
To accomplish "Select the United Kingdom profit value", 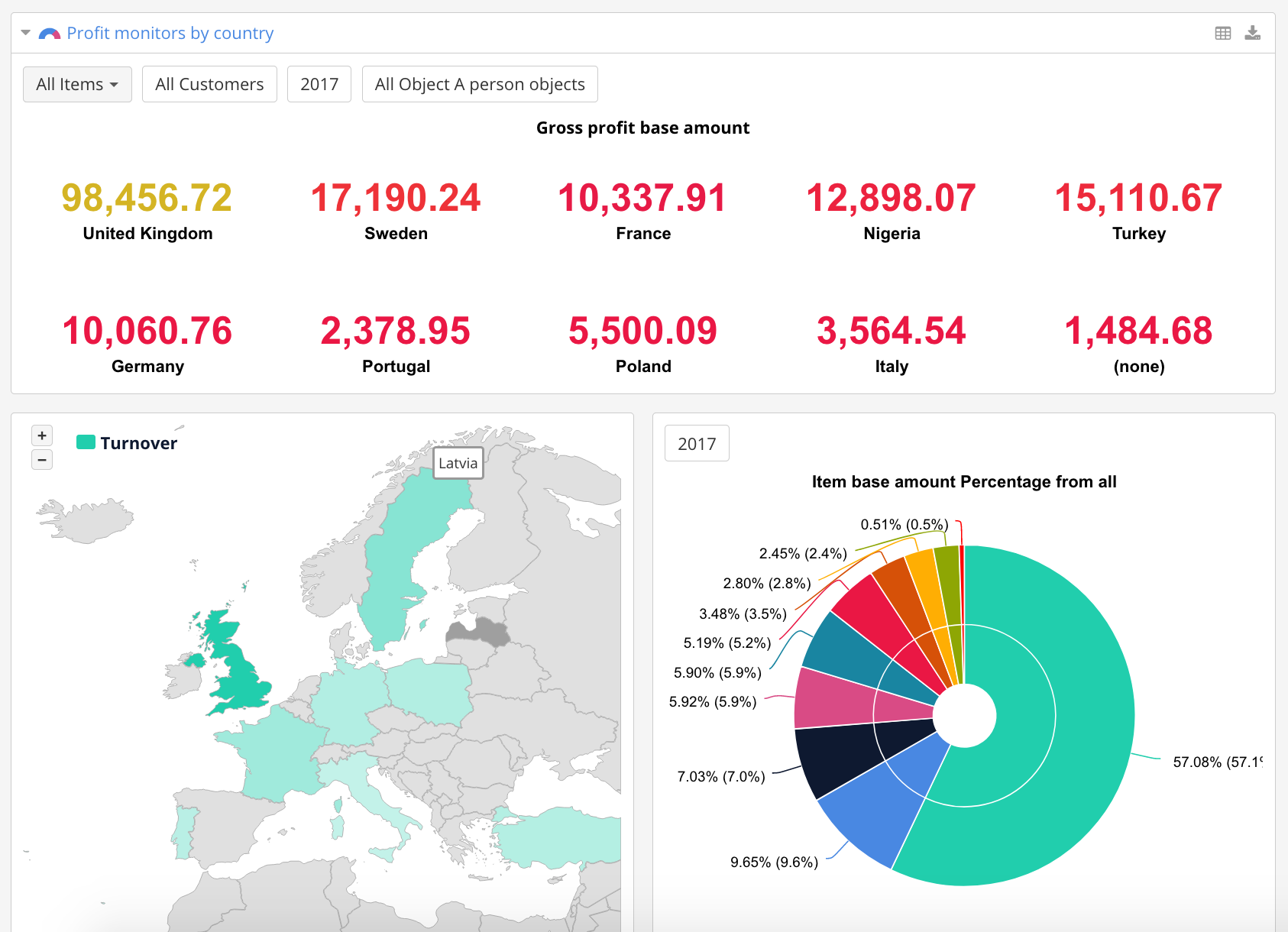I will tap(147, 198).
